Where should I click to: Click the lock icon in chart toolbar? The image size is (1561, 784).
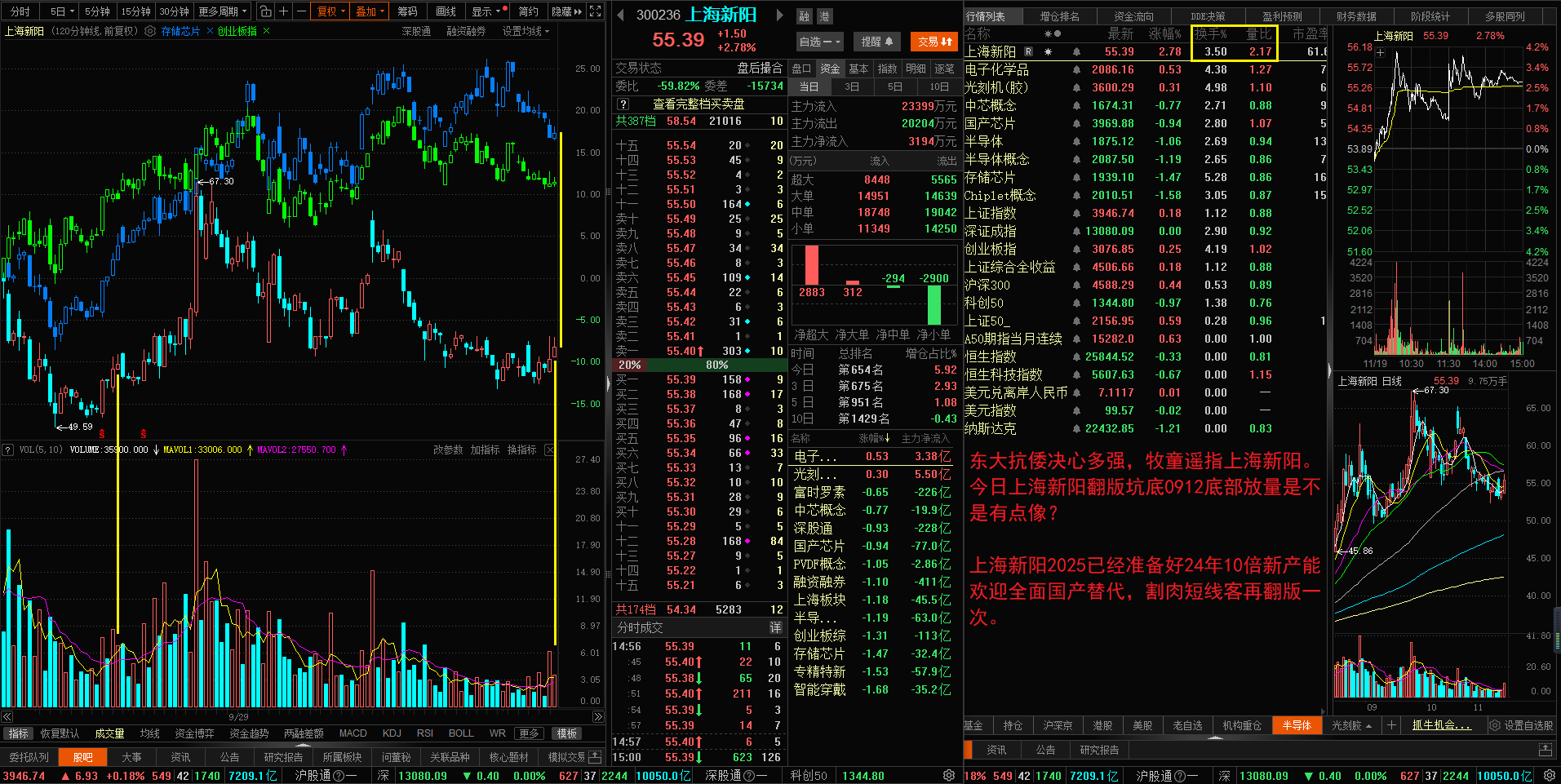tap(266, 11)
